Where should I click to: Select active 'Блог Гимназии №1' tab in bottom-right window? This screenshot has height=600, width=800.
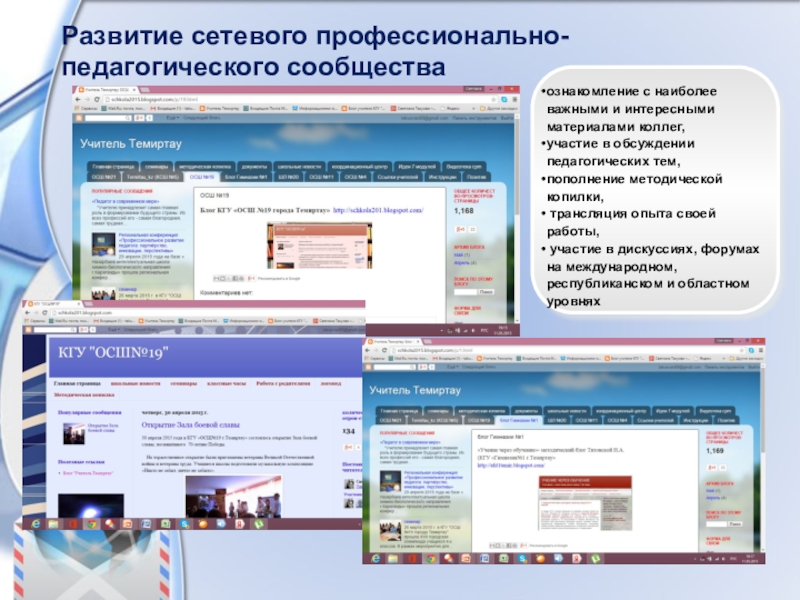518,420
